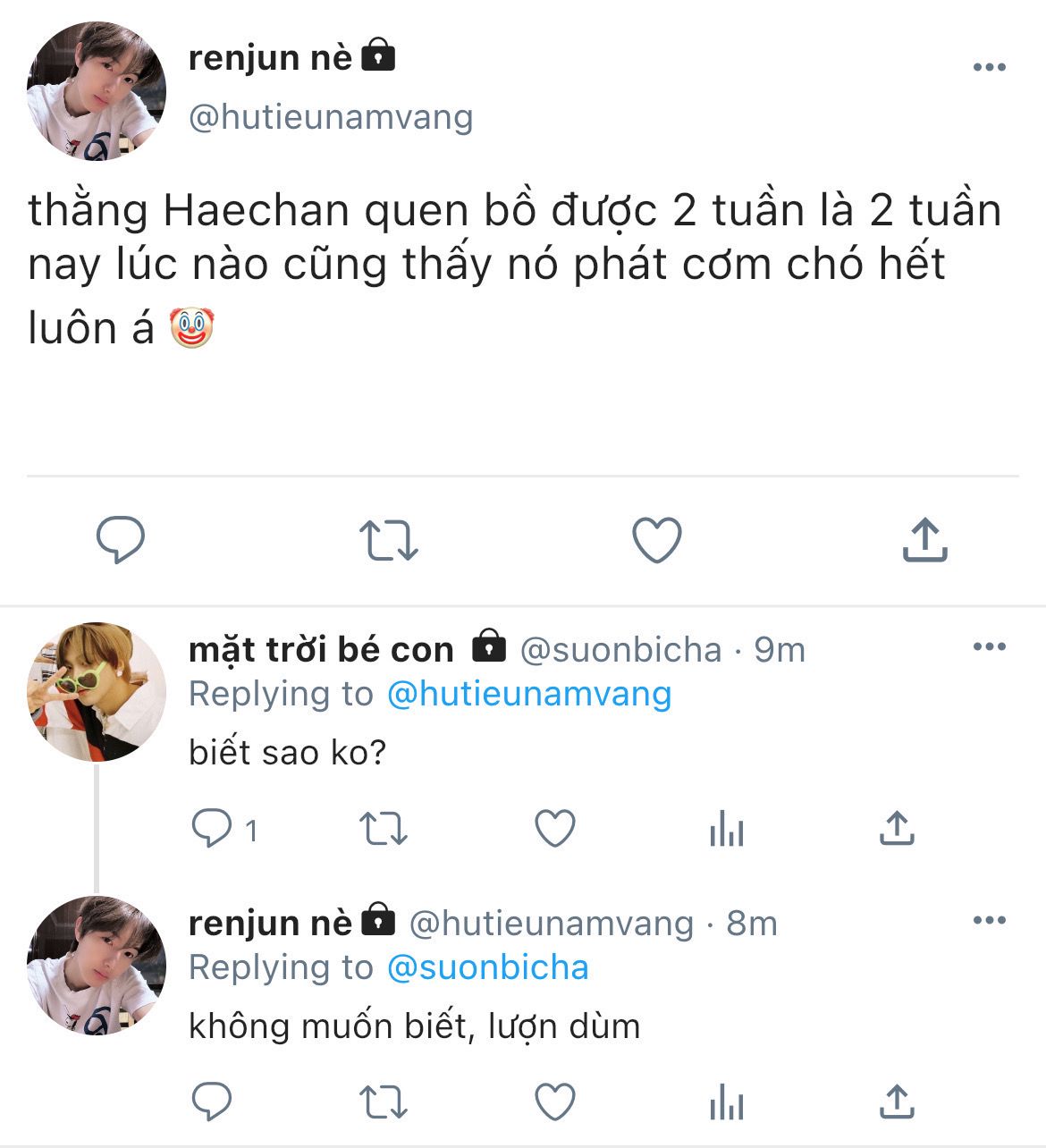Retweet the main tweet by renjun nè

388,540
